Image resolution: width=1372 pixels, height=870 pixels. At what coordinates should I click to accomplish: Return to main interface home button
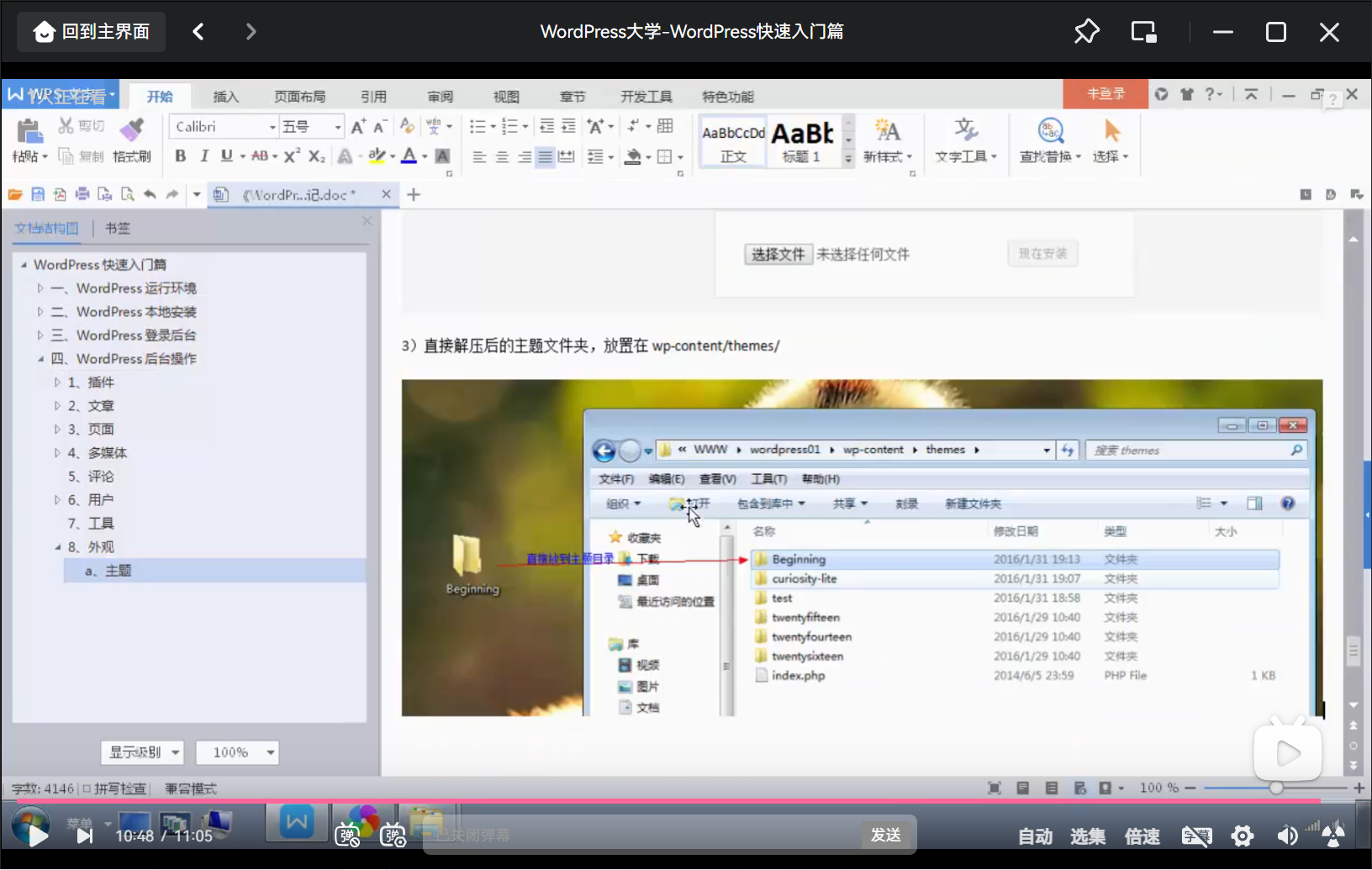coord(91,32)
